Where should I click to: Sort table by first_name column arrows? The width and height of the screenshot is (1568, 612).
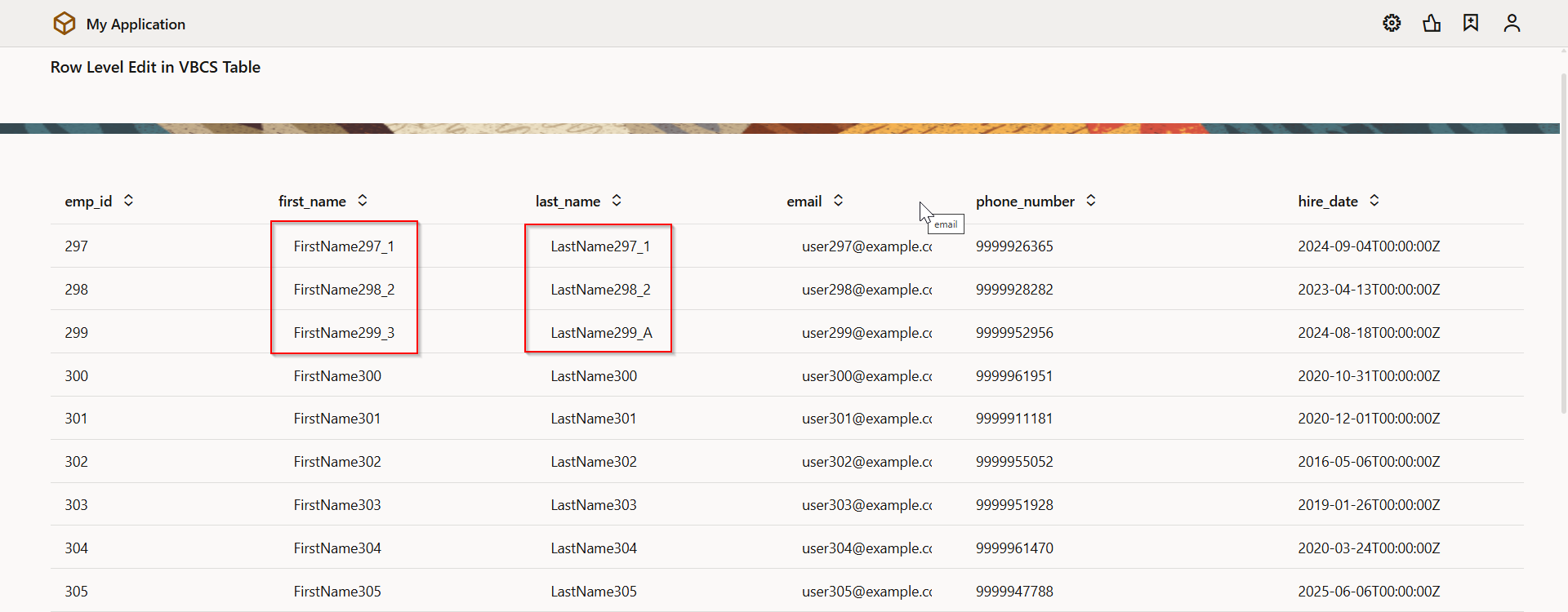point(363,201)
